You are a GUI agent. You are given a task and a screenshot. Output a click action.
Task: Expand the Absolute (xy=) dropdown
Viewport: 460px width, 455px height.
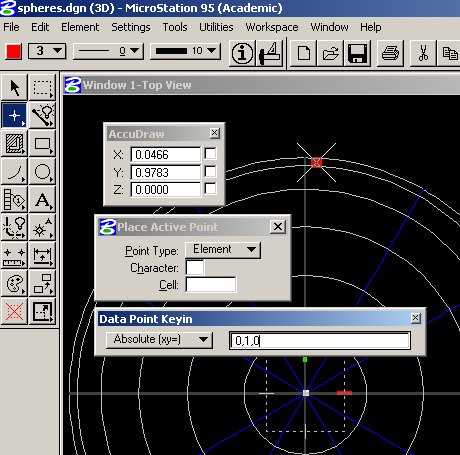(x=159, y=340)
